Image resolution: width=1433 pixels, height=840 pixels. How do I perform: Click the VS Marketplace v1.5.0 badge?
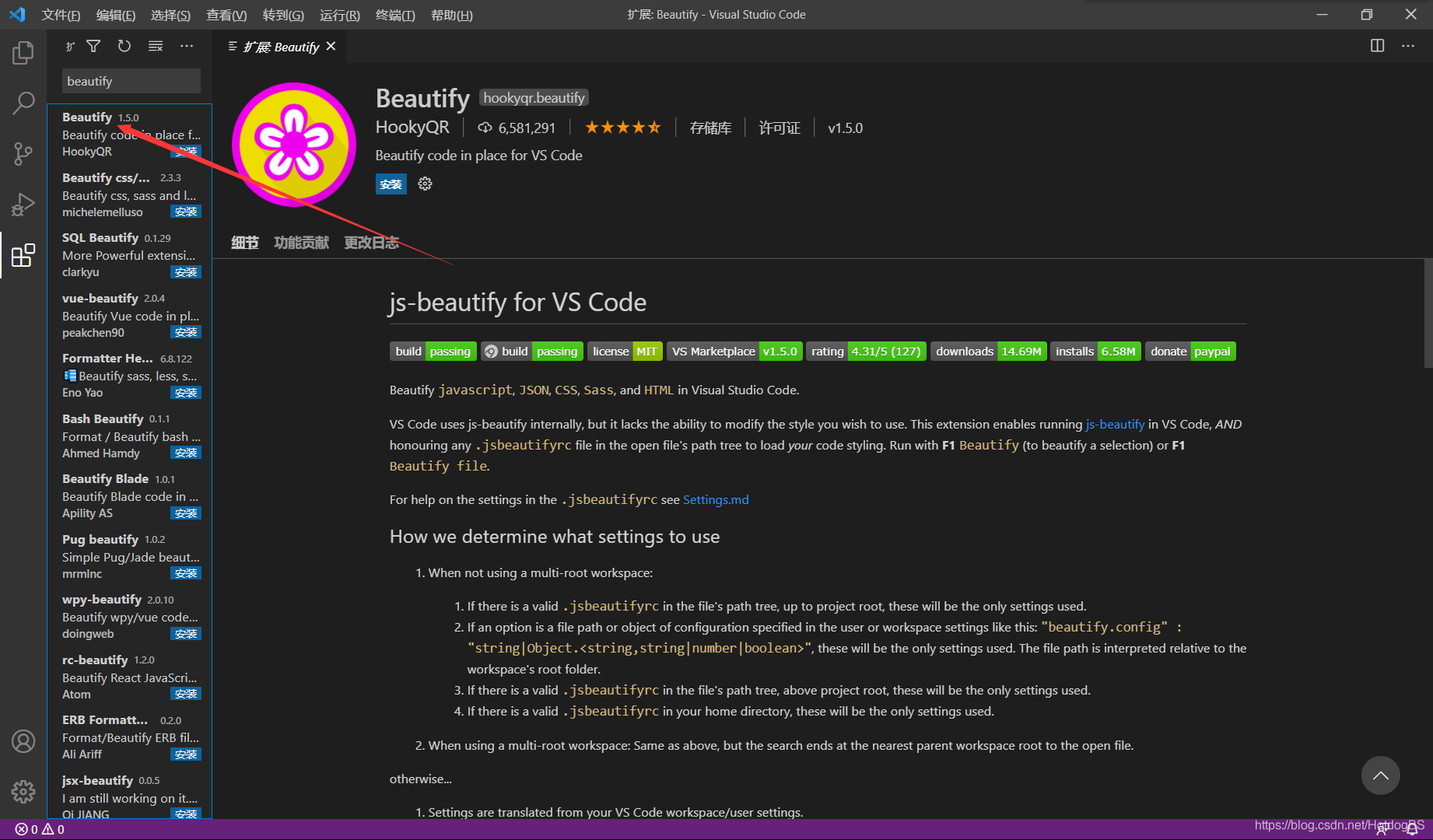pos(734,352)
